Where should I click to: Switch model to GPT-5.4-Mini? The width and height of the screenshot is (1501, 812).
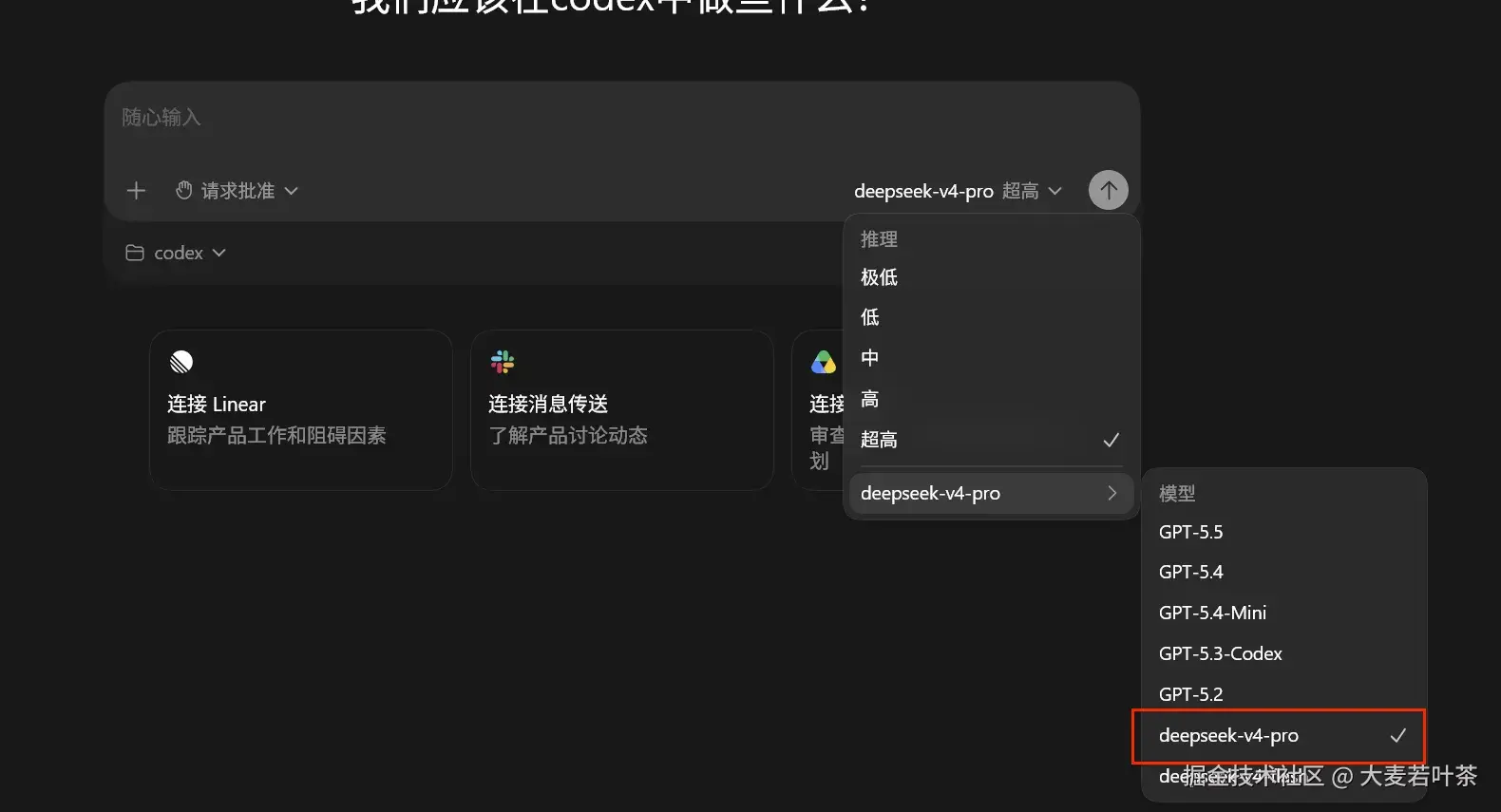coord(1283,613)
